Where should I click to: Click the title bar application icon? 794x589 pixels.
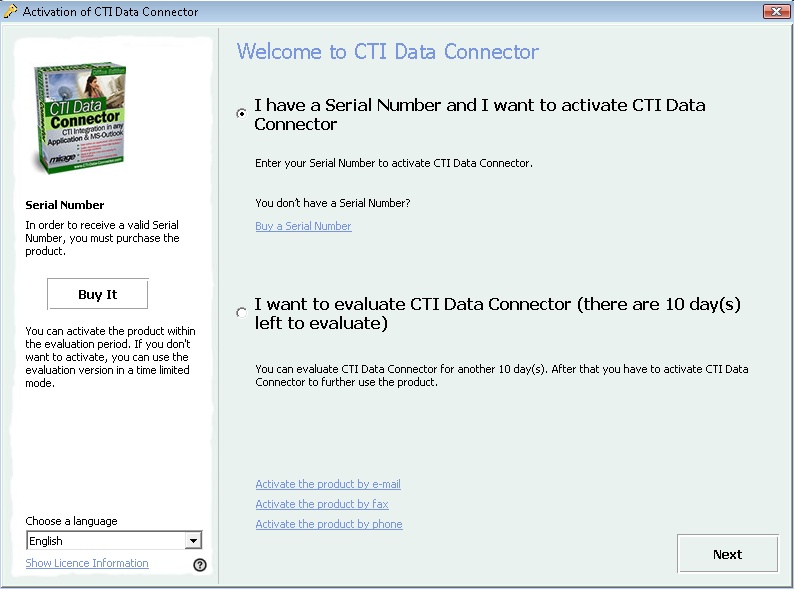(x=11, y=12)
